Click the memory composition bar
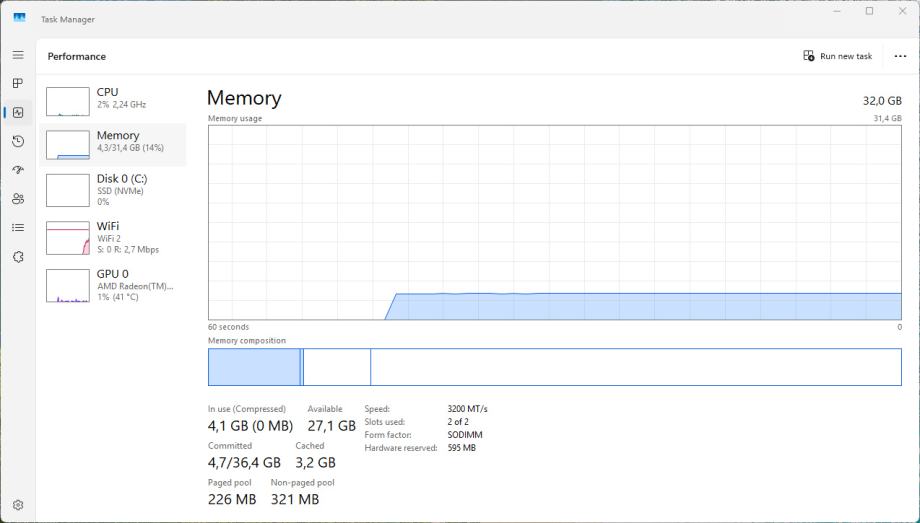 (554, 367)
